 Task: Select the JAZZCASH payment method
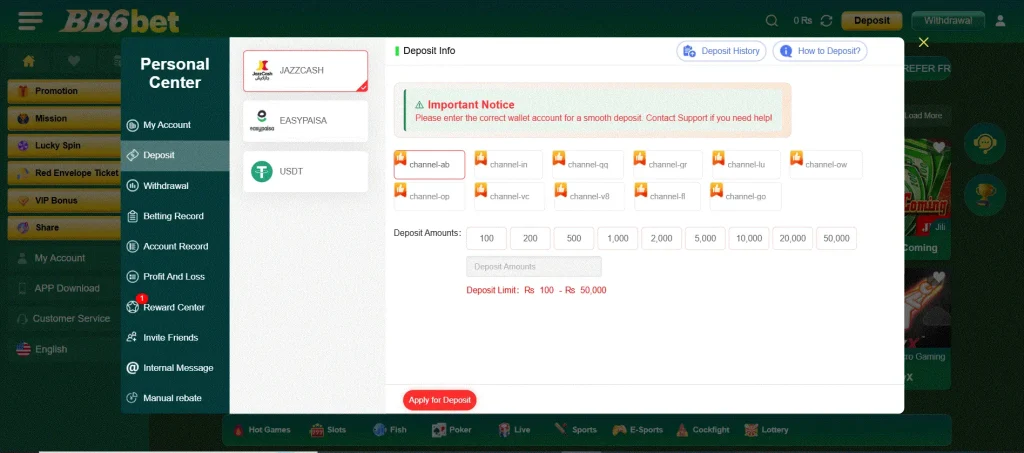[x=305, y=70]
